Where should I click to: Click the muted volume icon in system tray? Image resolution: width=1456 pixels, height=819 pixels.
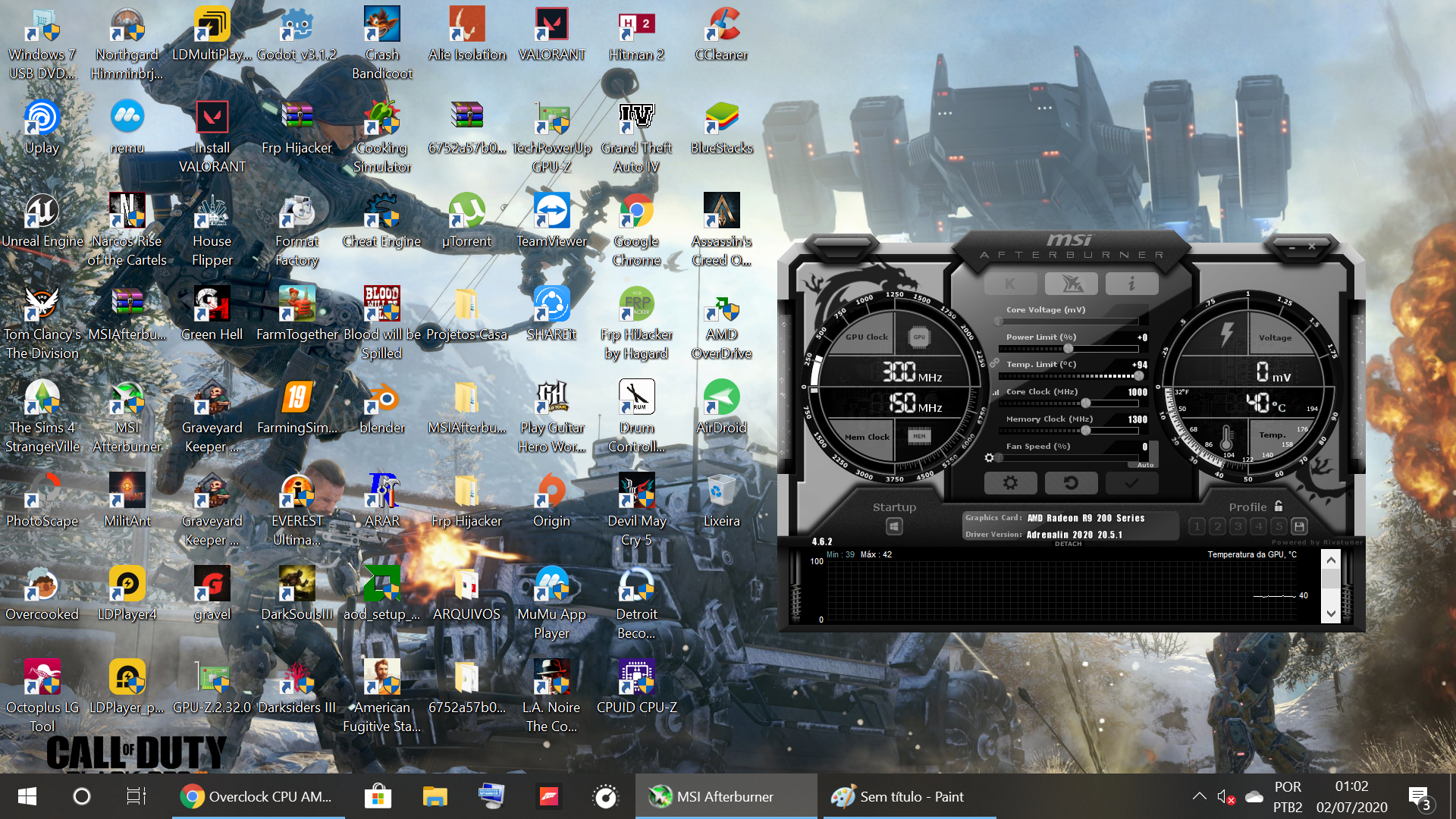pyautogui.click(x=1226, y=796)
